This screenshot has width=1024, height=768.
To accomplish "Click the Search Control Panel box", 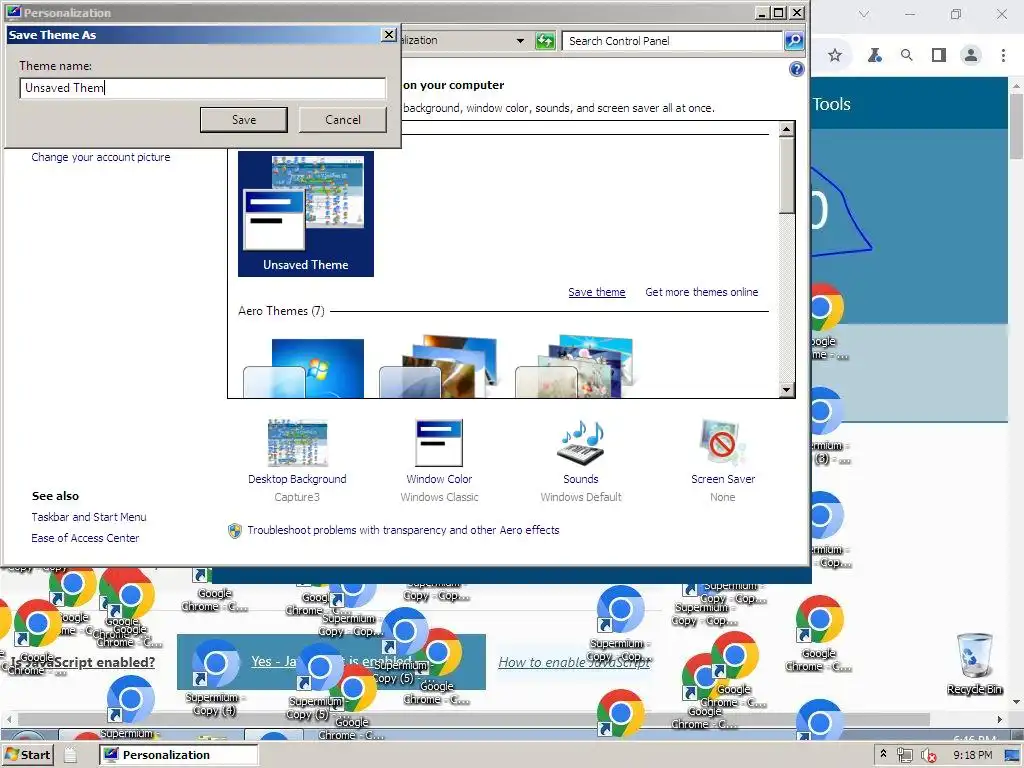I will 672,40.
